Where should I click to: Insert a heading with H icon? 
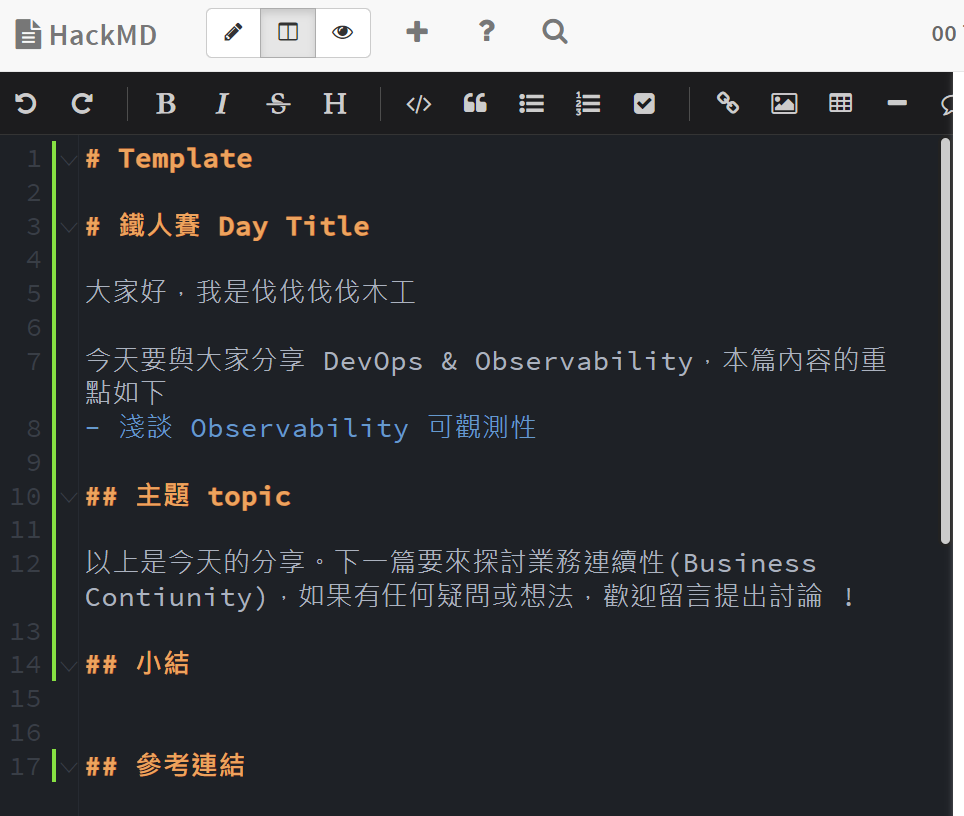(x=335, y=103)
